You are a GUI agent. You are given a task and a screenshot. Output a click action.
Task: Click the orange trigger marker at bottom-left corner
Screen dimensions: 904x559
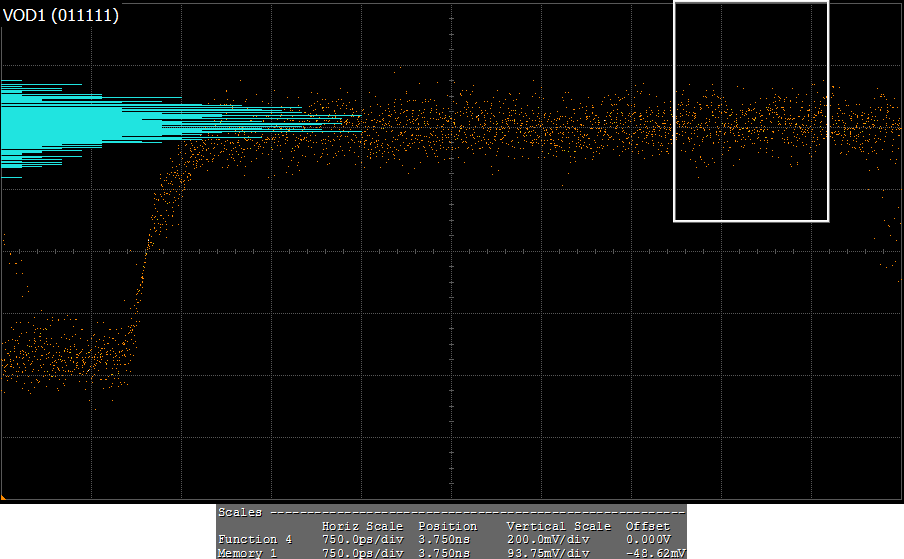tap(4, 496)
